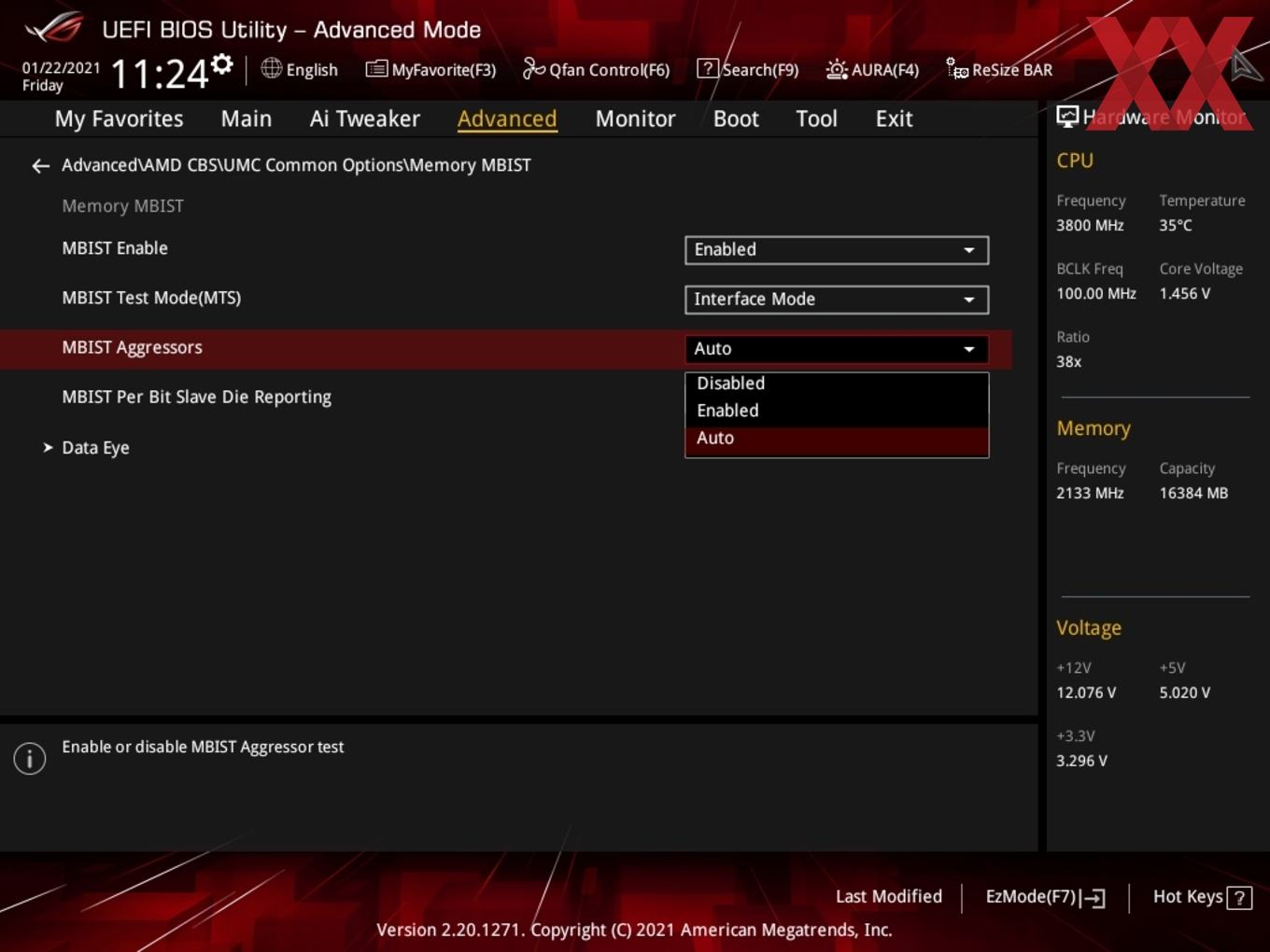Open date and time settings gear
1270x952 pixels.
222,64
